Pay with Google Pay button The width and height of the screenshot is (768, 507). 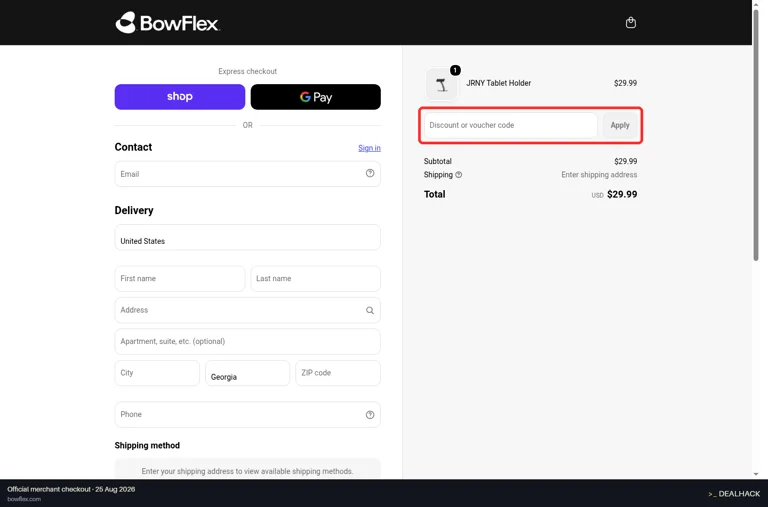pos(315,97)
